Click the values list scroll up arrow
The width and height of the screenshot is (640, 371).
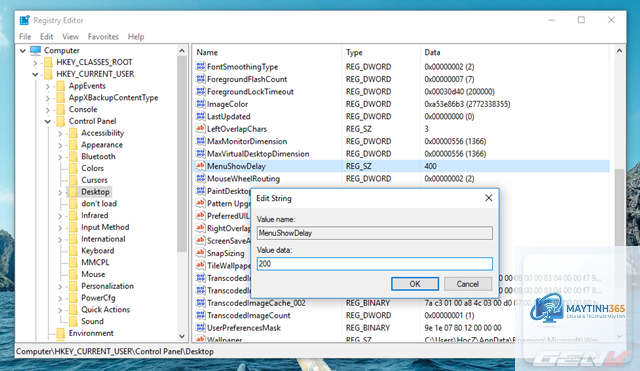(619, 51)
